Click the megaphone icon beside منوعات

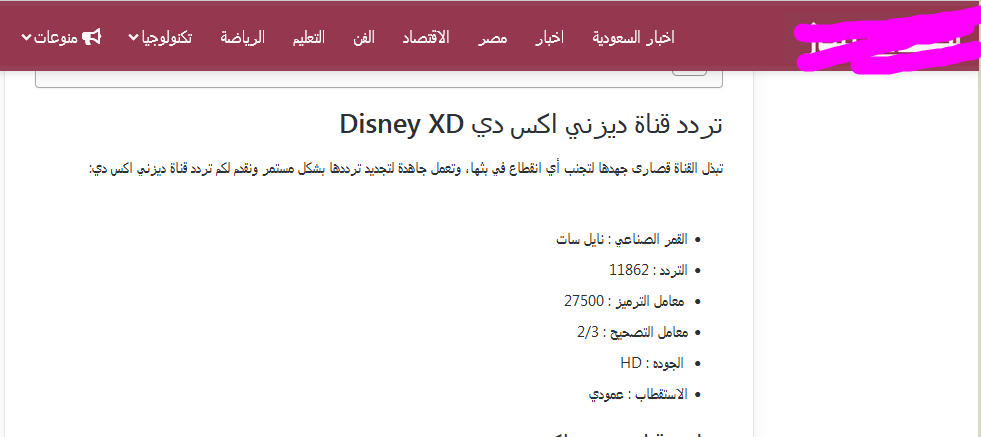(x=91, y=38)
